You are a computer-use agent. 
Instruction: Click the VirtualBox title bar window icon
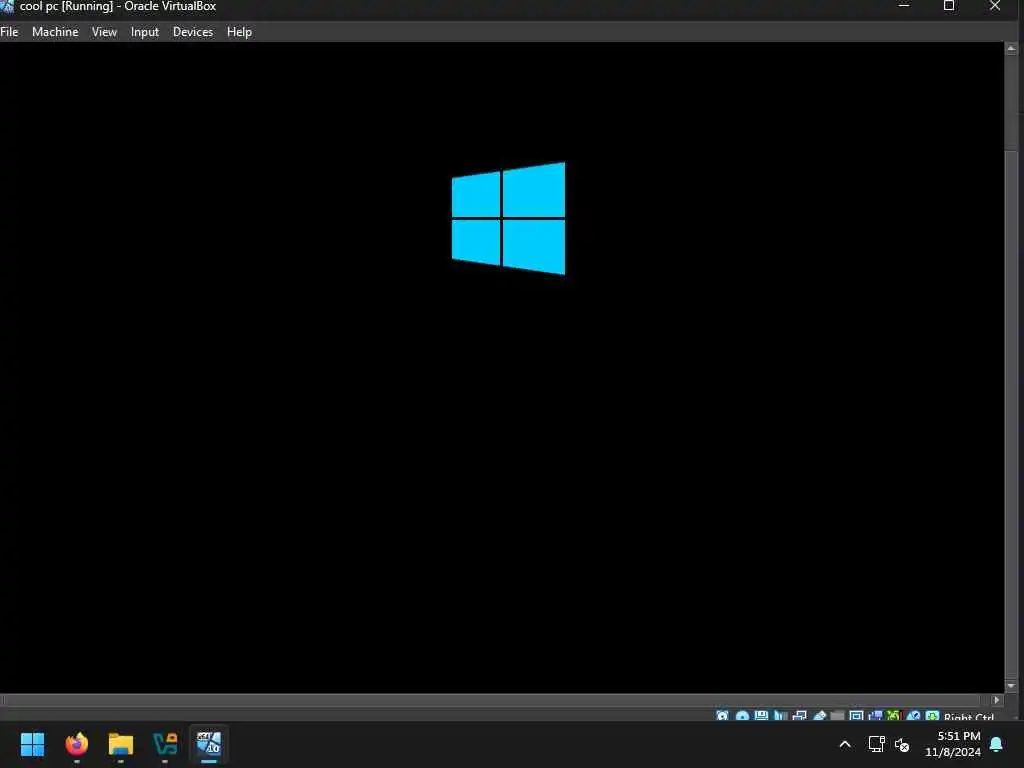[7, 6]
